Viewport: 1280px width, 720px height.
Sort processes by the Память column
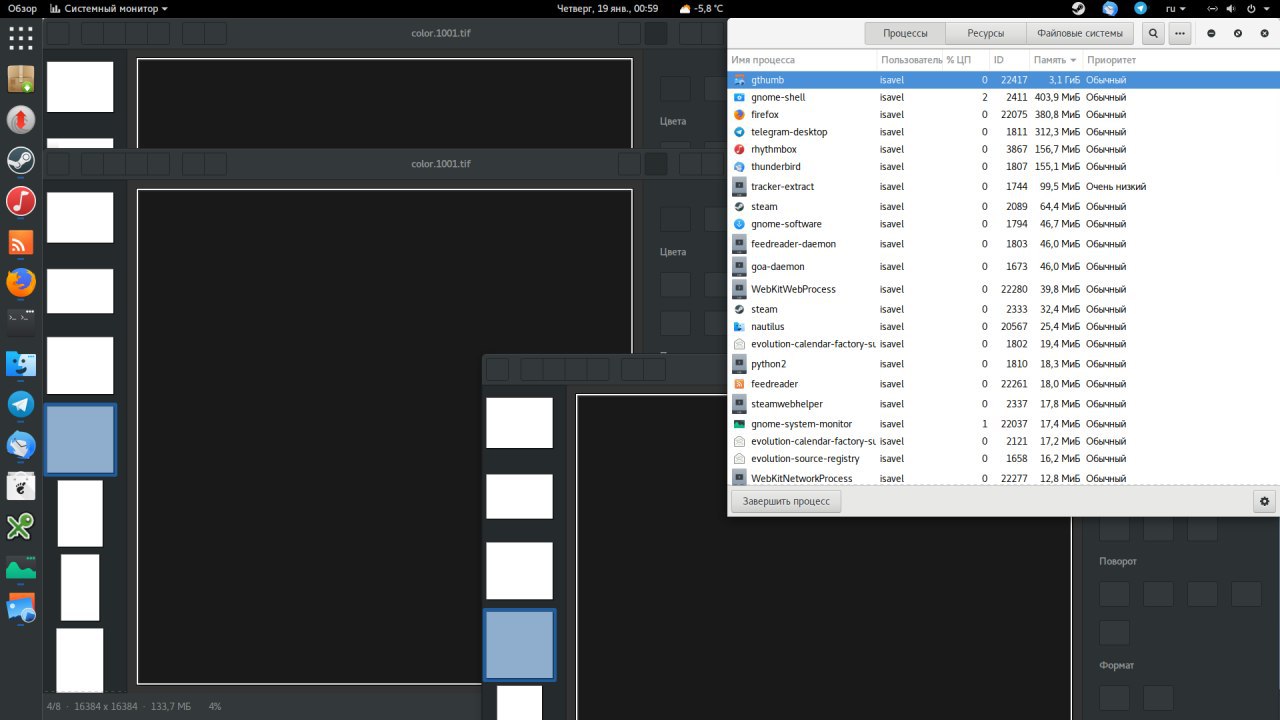coord(1055,60)
